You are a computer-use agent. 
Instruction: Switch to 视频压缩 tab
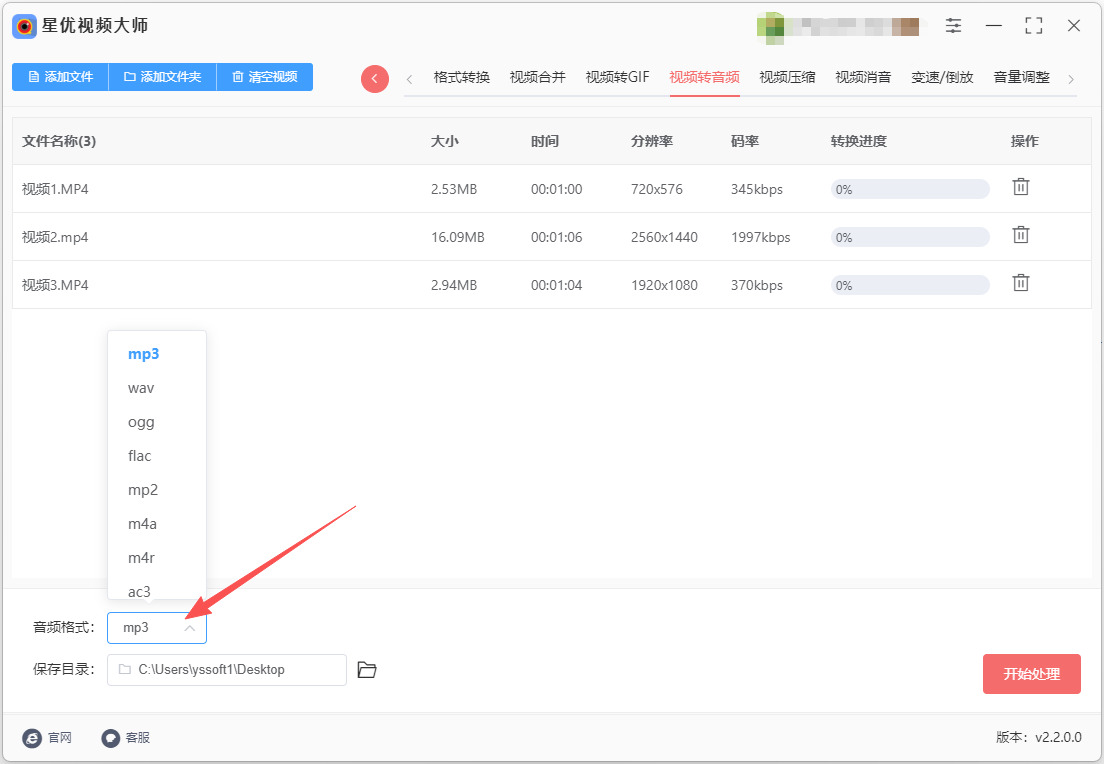[787, 77]
